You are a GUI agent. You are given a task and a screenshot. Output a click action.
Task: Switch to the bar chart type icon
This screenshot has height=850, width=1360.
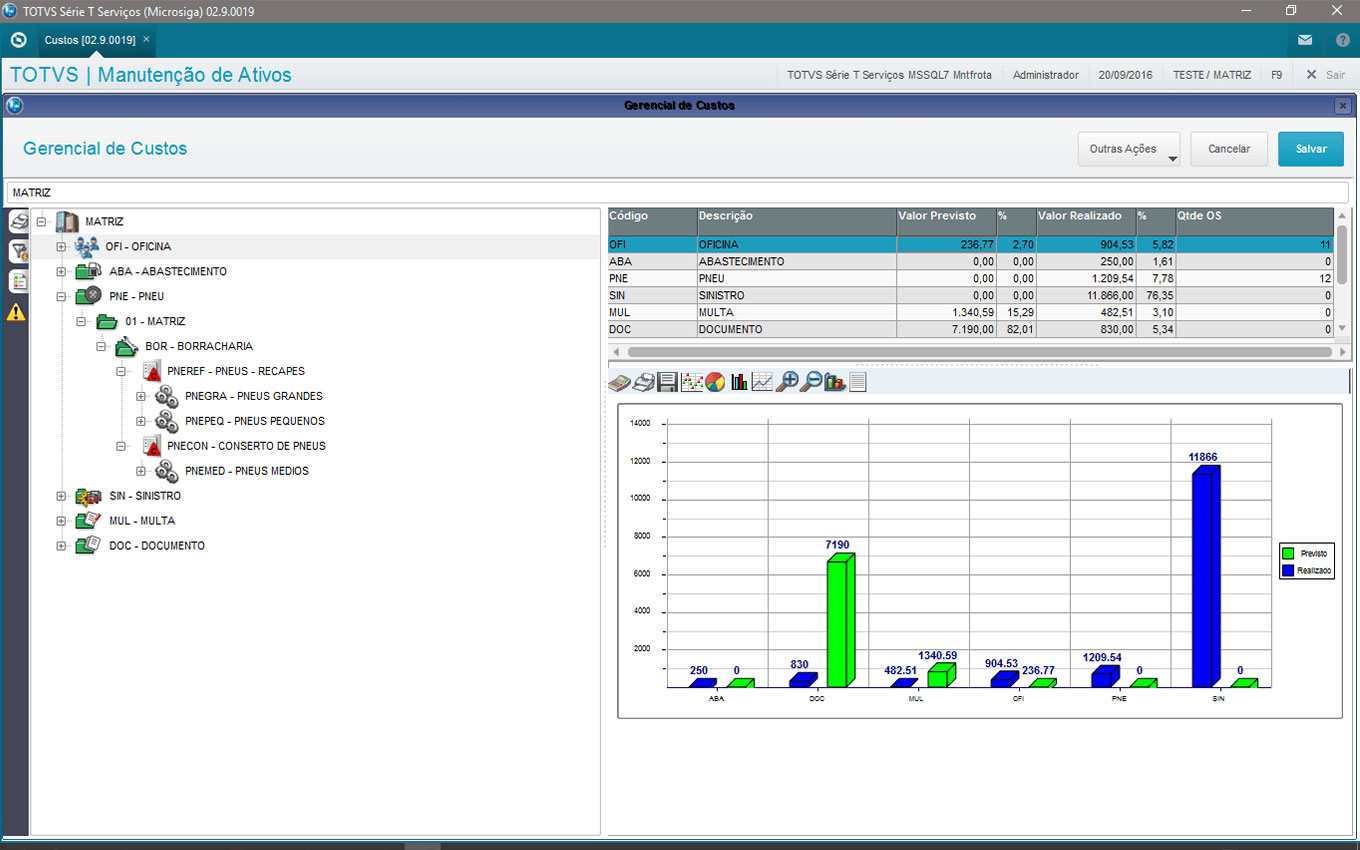[x=740, y=382]
